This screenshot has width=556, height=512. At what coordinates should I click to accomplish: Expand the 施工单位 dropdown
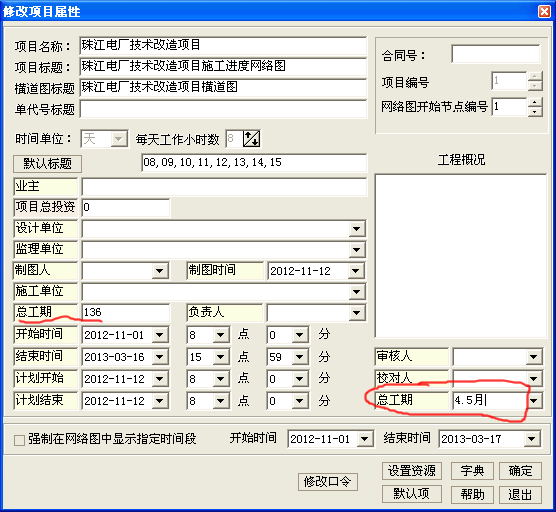pyautogui.click(x=356, y=292)
